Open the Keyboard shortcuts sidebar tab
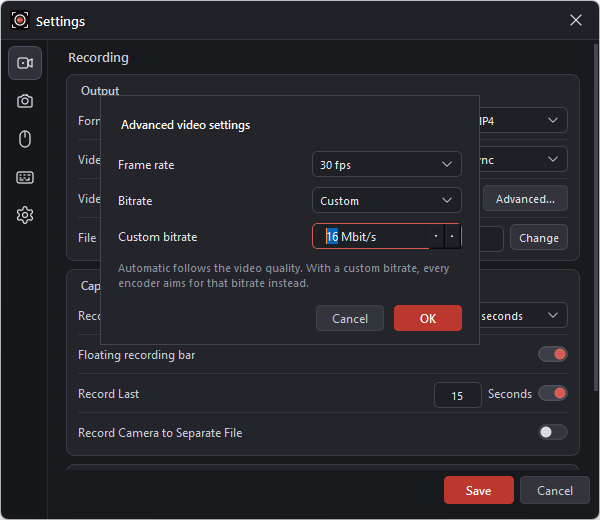 pyautogui.click(x=25, y=177)
